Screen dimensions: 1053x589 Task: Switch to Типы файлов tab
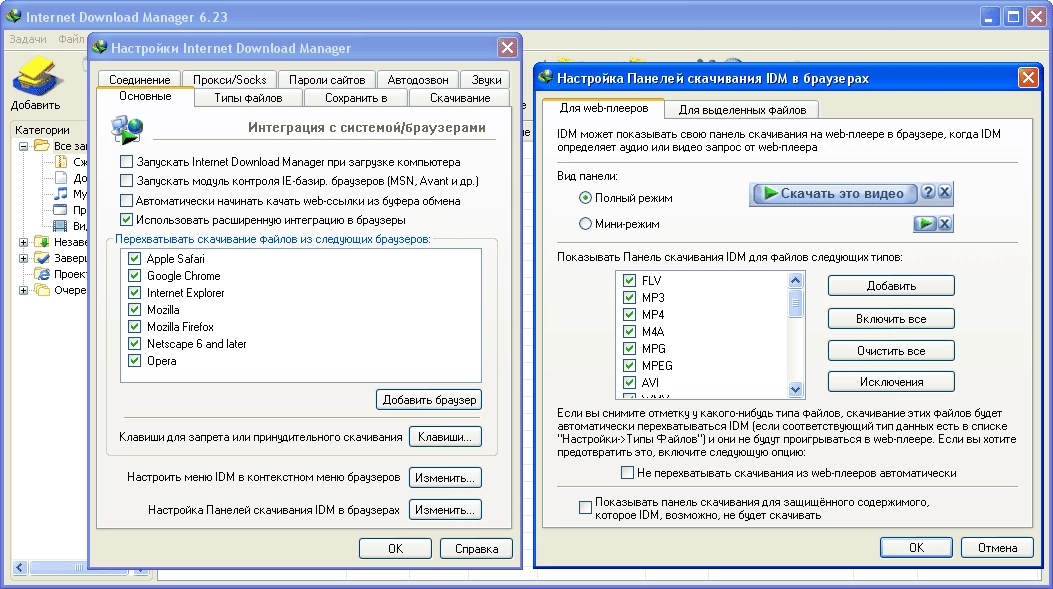click(x=248, y=98)
